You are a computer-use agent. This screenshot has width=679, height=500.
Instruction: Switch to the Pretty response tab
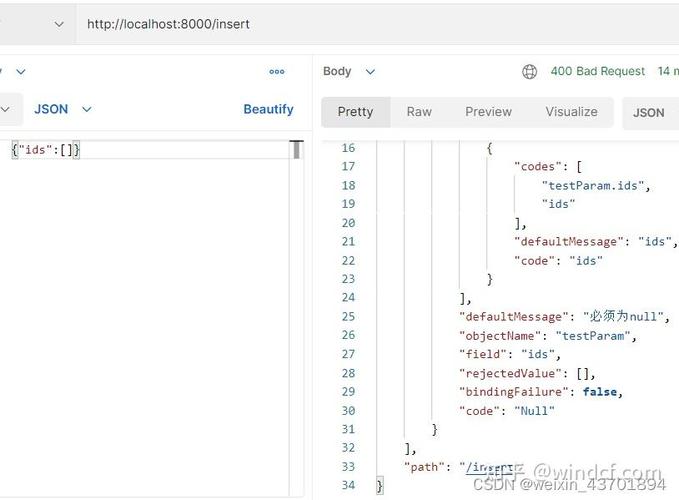pos(355,112)
